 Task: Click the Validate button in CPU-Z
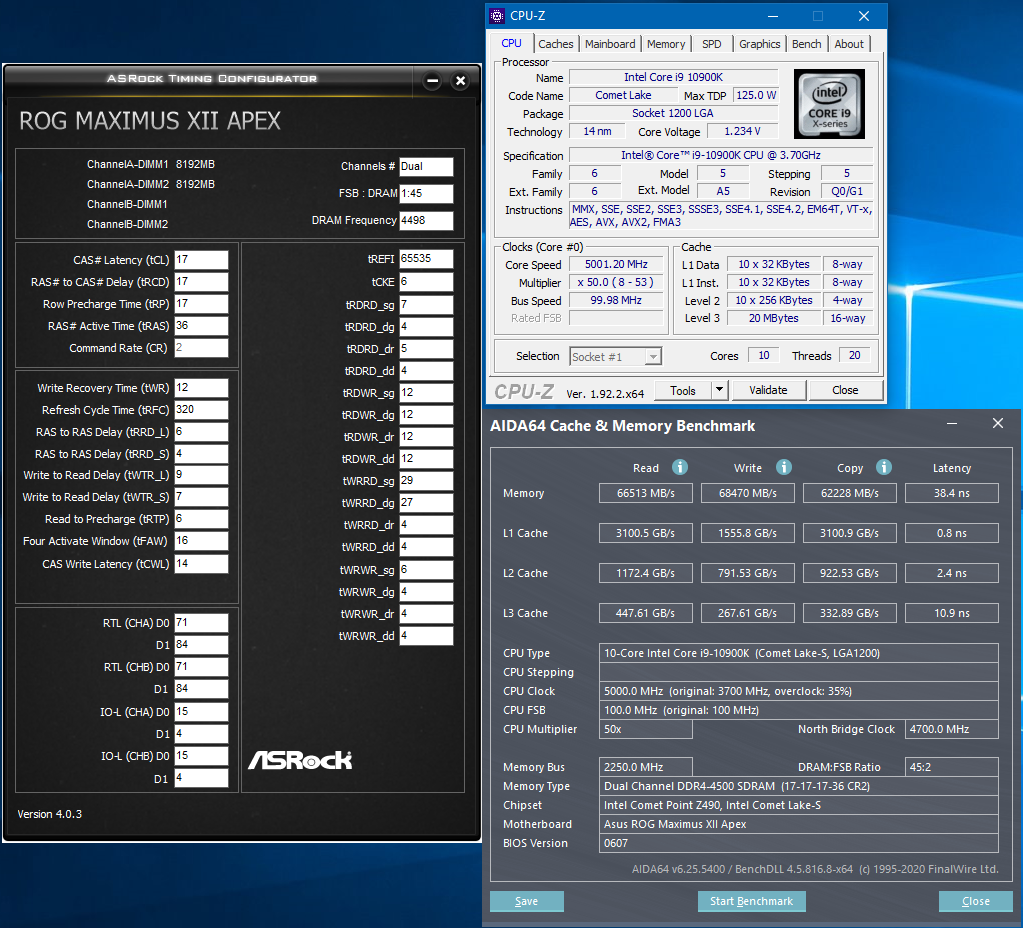click(x=769, y=390)
